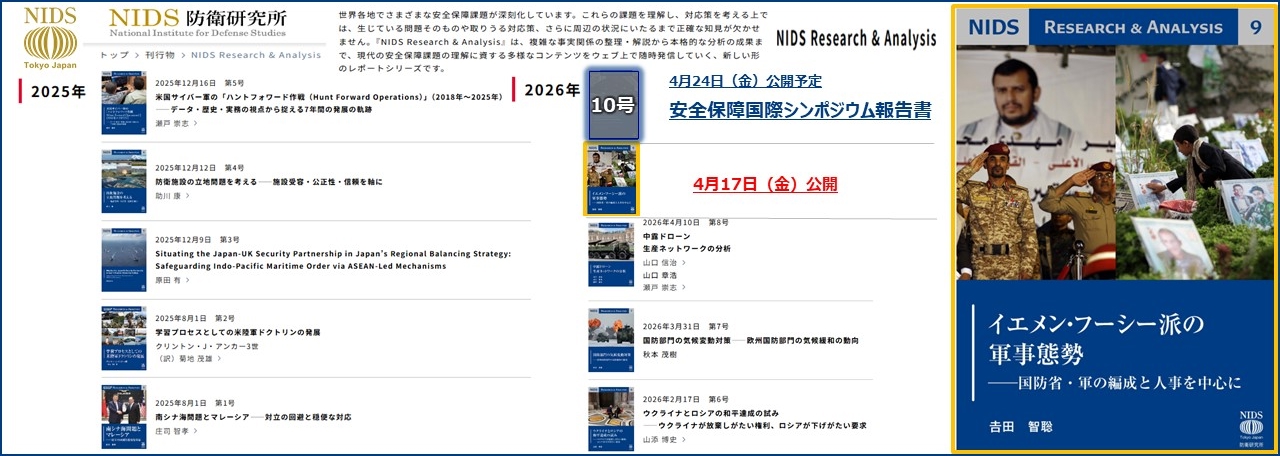Viewport: 1280px width, 456px height.
Task: Open cover thumbnail of 2026 issue 第7号
Action: (x=611, y=339)
